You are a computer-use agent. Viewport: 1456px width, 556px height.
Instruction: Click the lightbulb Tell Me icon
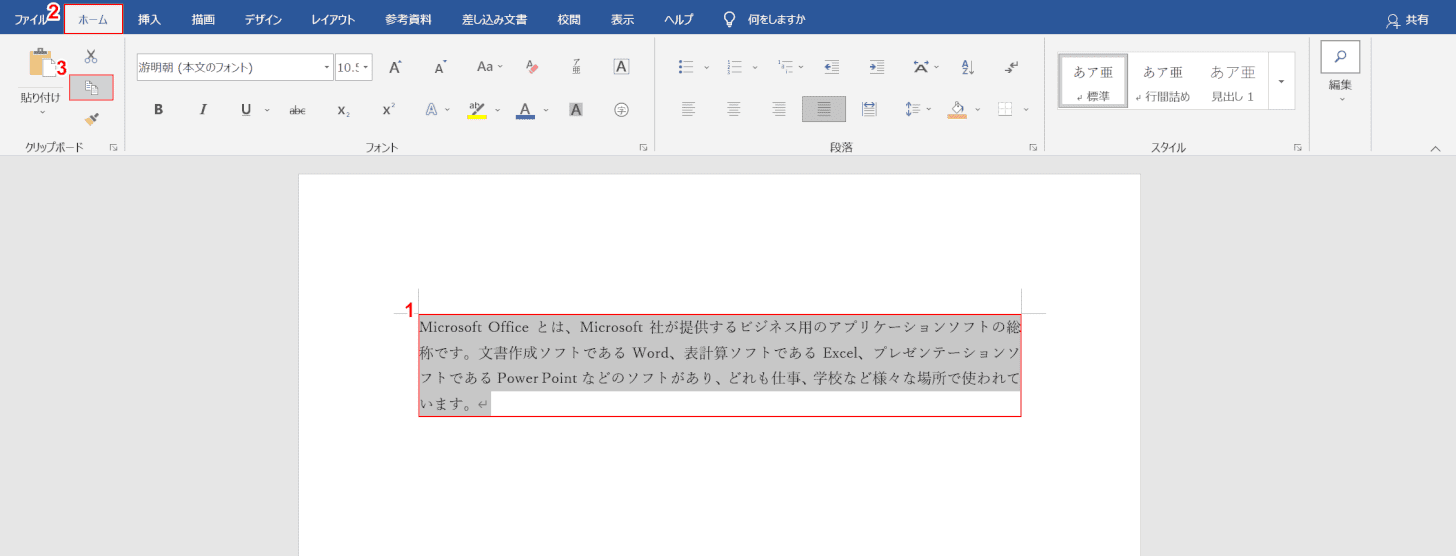729,19
